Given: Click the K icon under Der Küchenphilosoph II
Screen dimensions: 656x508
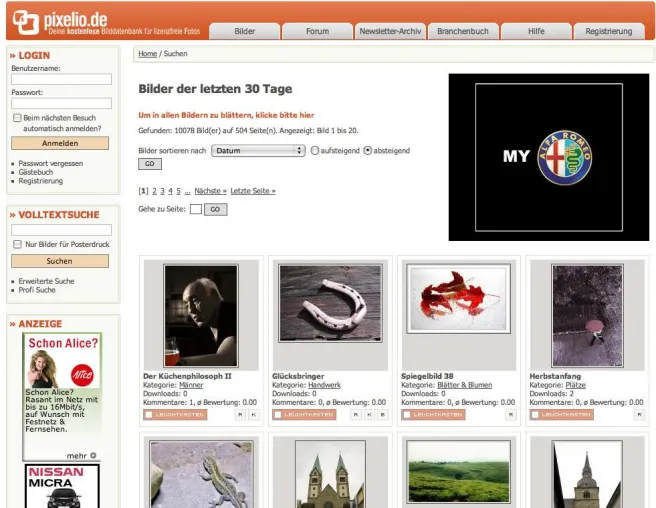Looking at the screenshot, I should click(254, 415).
